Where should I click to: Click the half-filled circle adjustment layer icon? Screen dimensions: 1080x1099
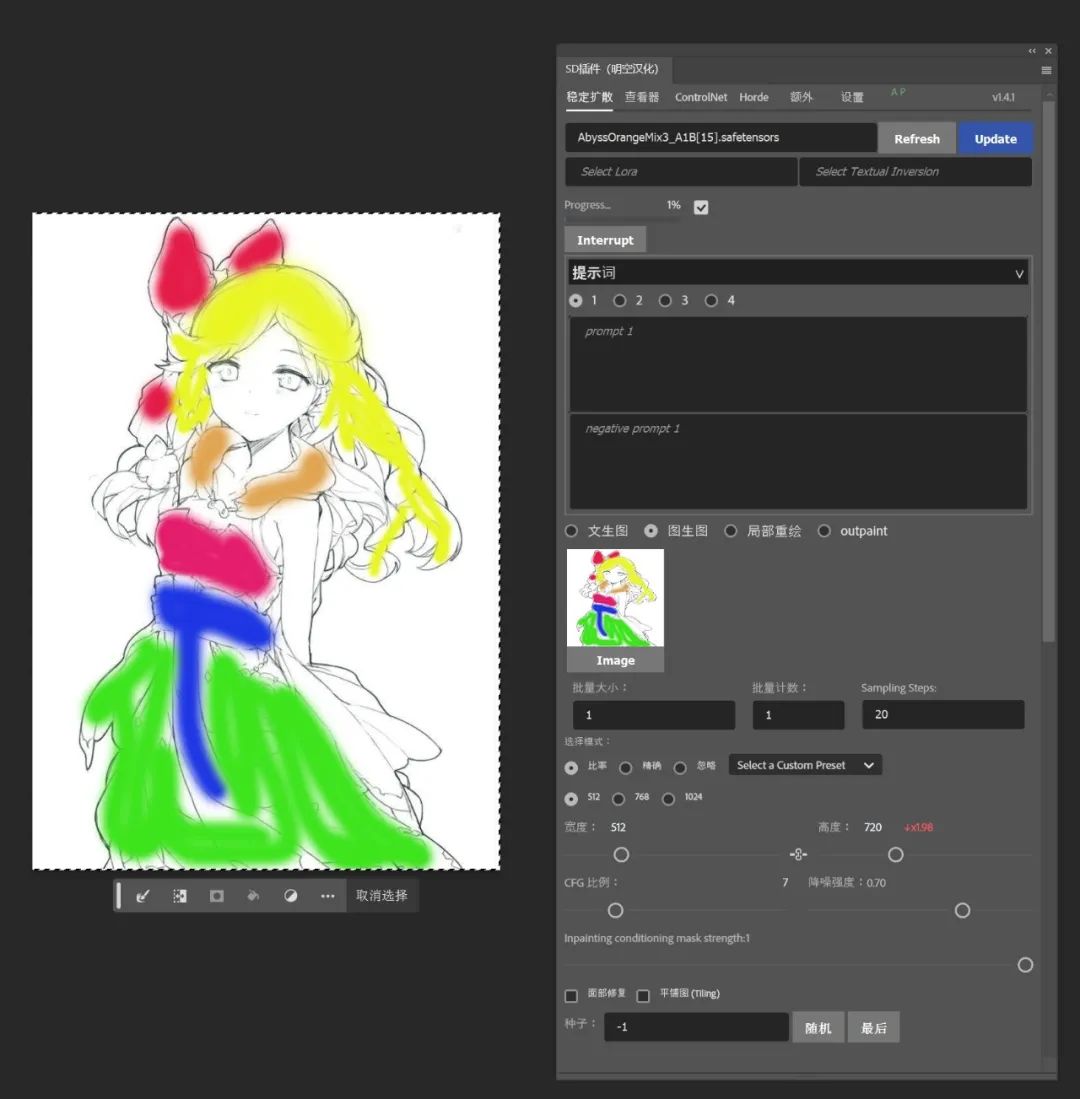290,896
